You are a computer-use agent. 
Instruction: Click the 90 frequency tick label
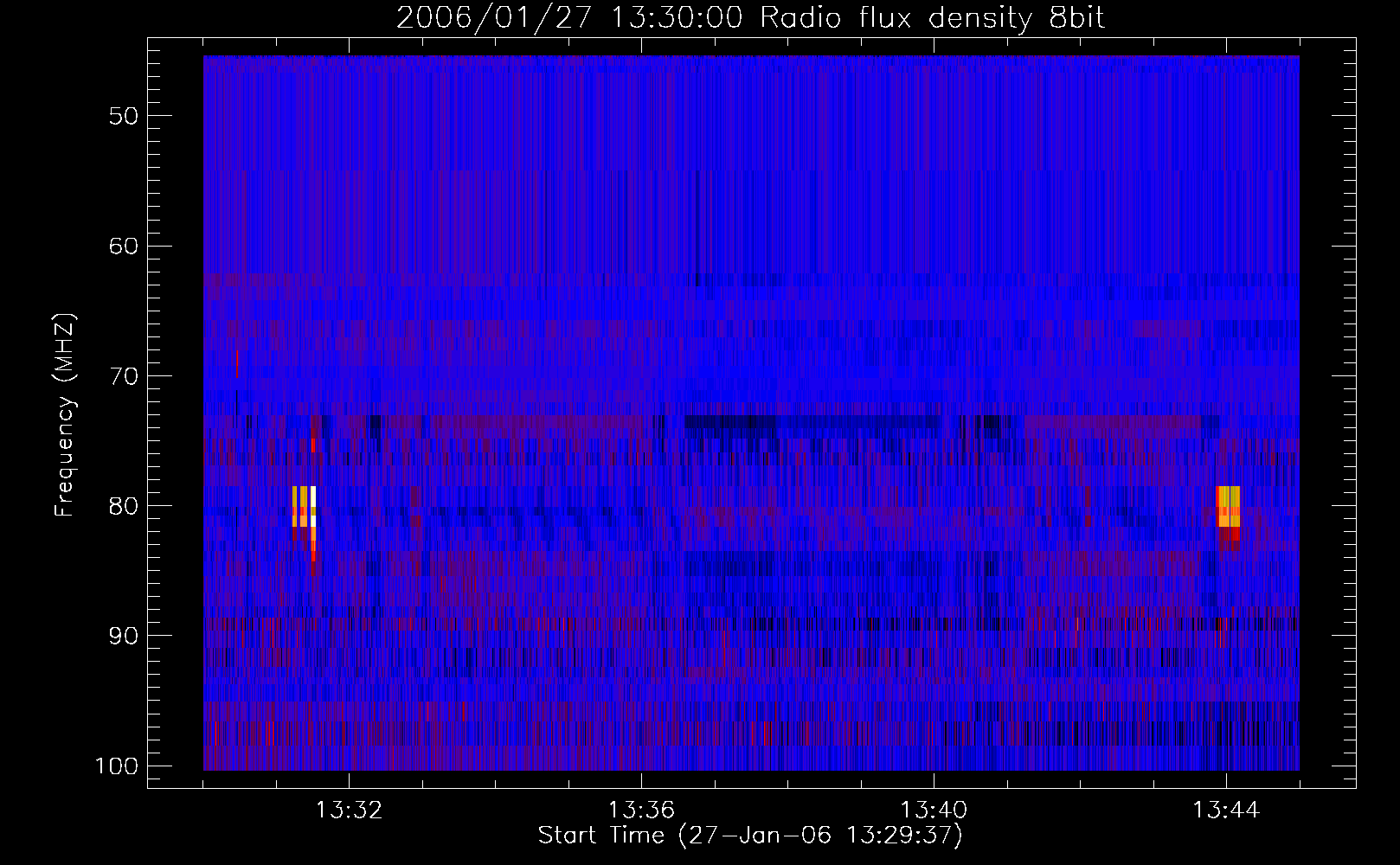click(x=124, y=636)
